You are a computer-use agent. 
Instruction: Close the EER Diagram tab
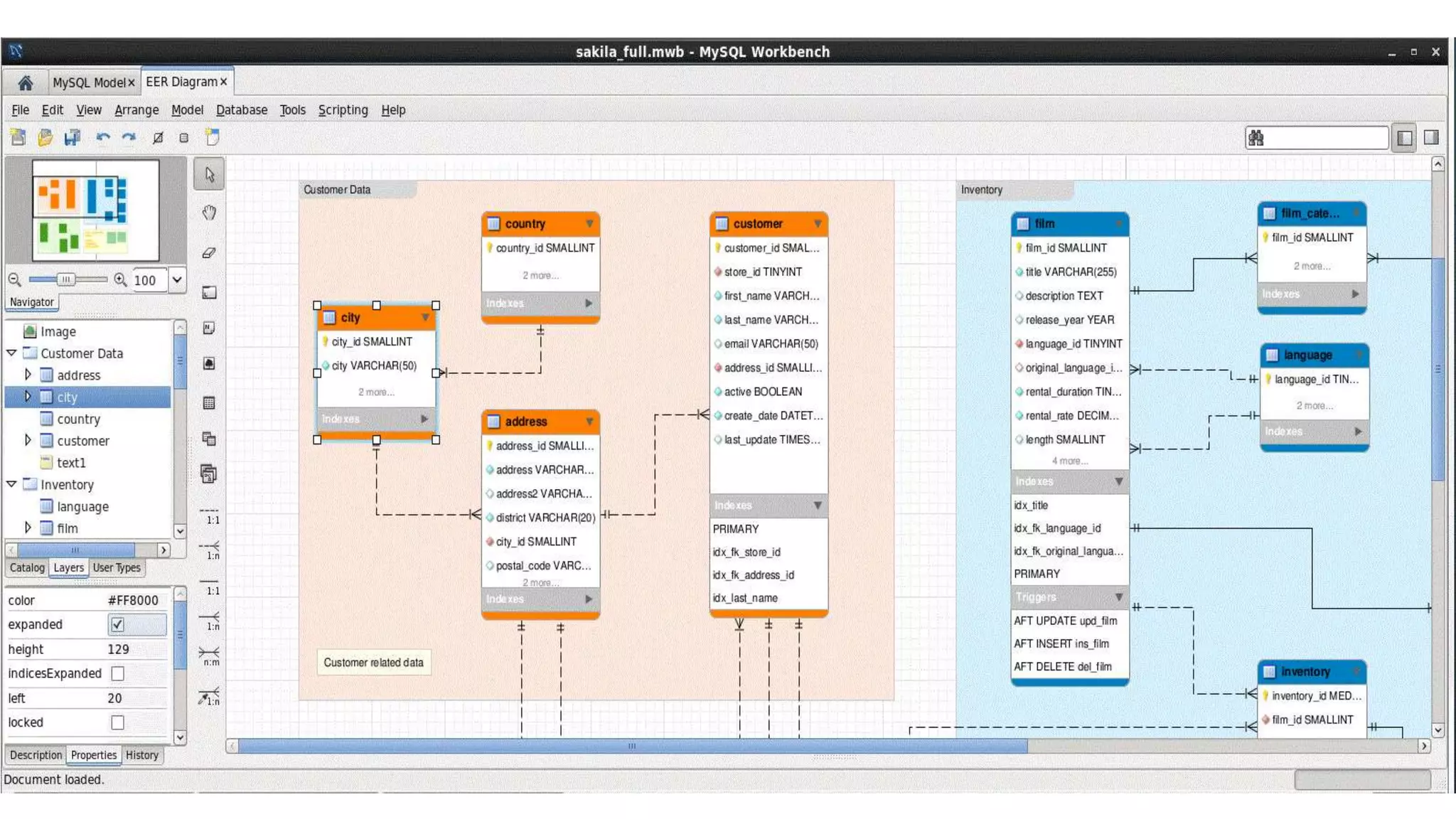click(x=223, y=82)
